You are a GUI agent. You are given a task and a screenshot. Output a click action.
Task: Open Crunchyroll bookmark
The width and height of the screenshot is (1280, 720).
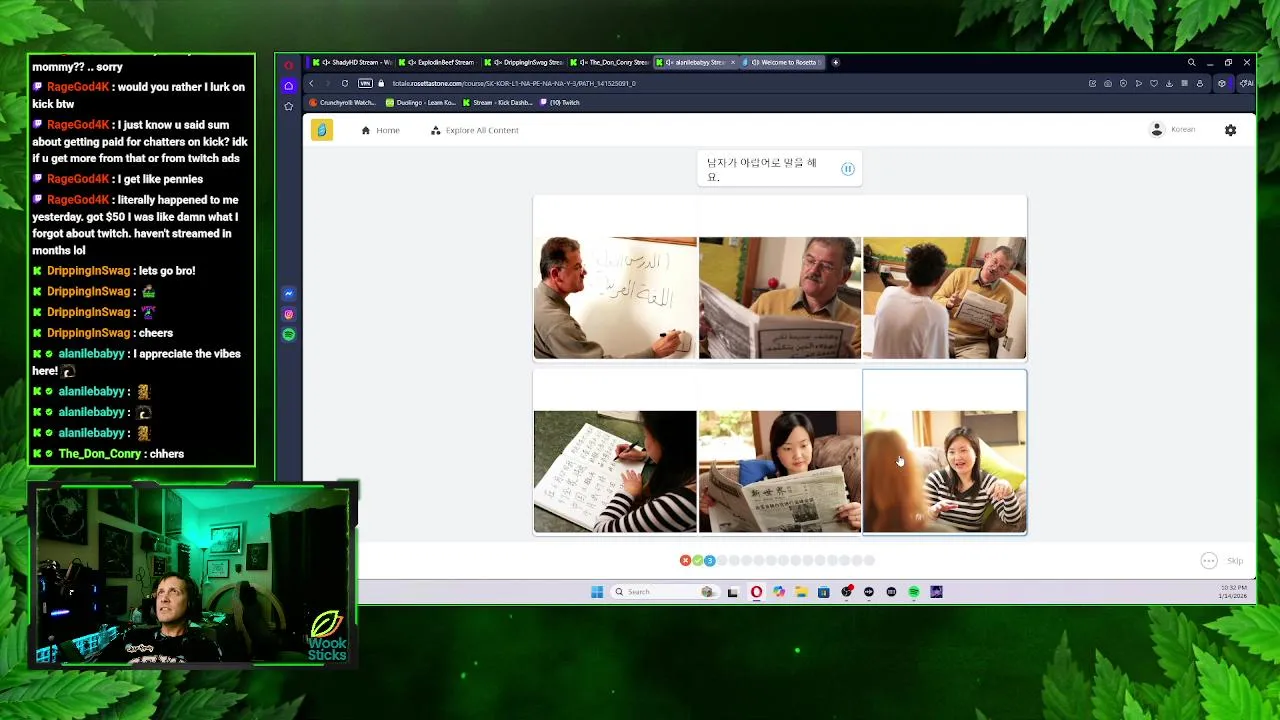coord(342,102)
